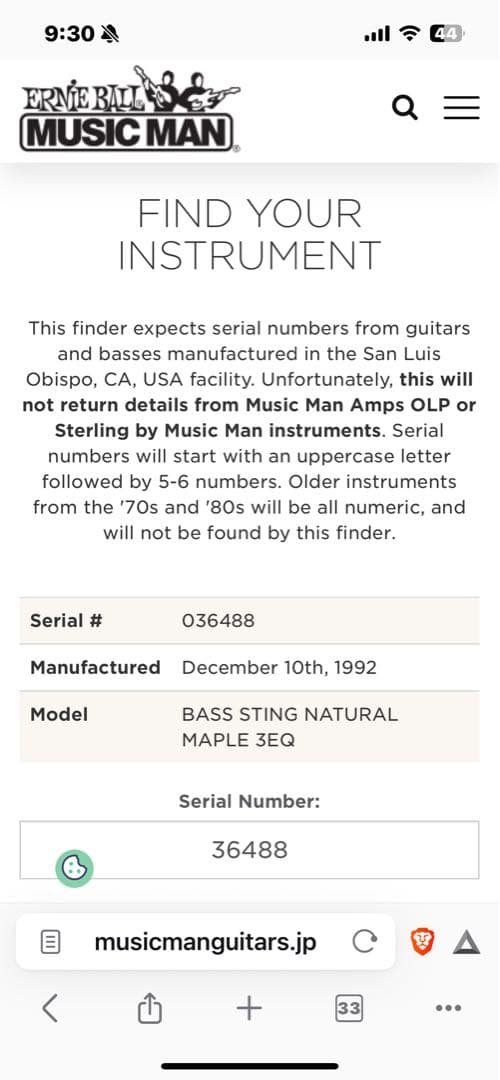This screenshot has width=500, height=1080.
Task: Open the hamburger navigation menu
Action: click(x=461, y=107)
